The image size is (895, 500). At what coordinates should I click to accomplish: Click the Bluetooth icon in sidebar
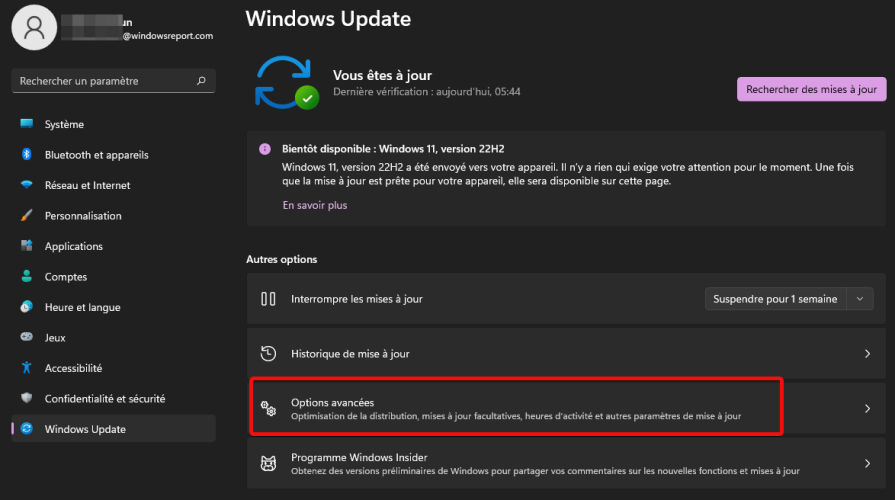(x=26, y=154)
